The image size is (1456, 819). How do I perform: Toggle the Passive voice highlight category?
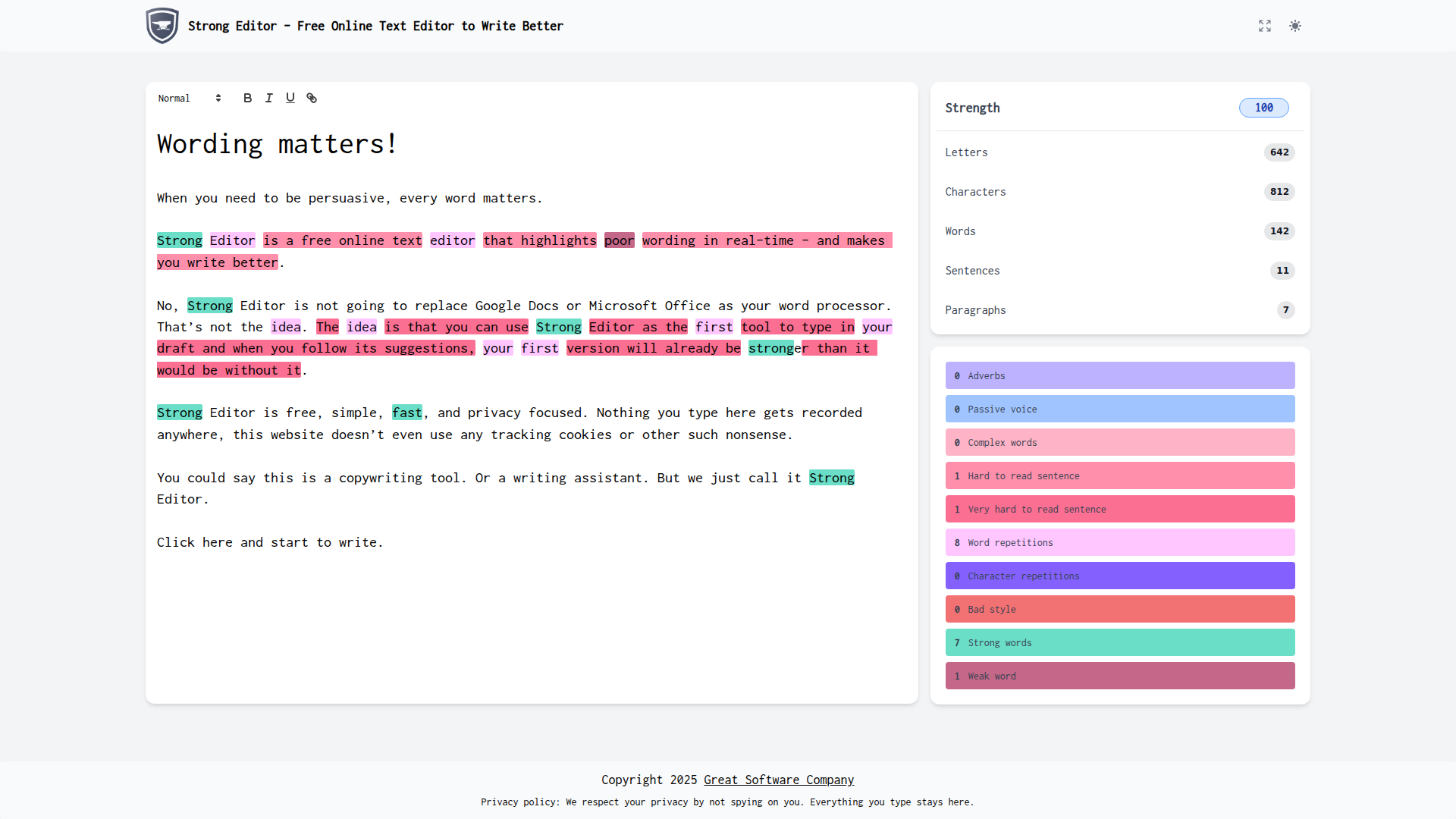click(1119, 409)
